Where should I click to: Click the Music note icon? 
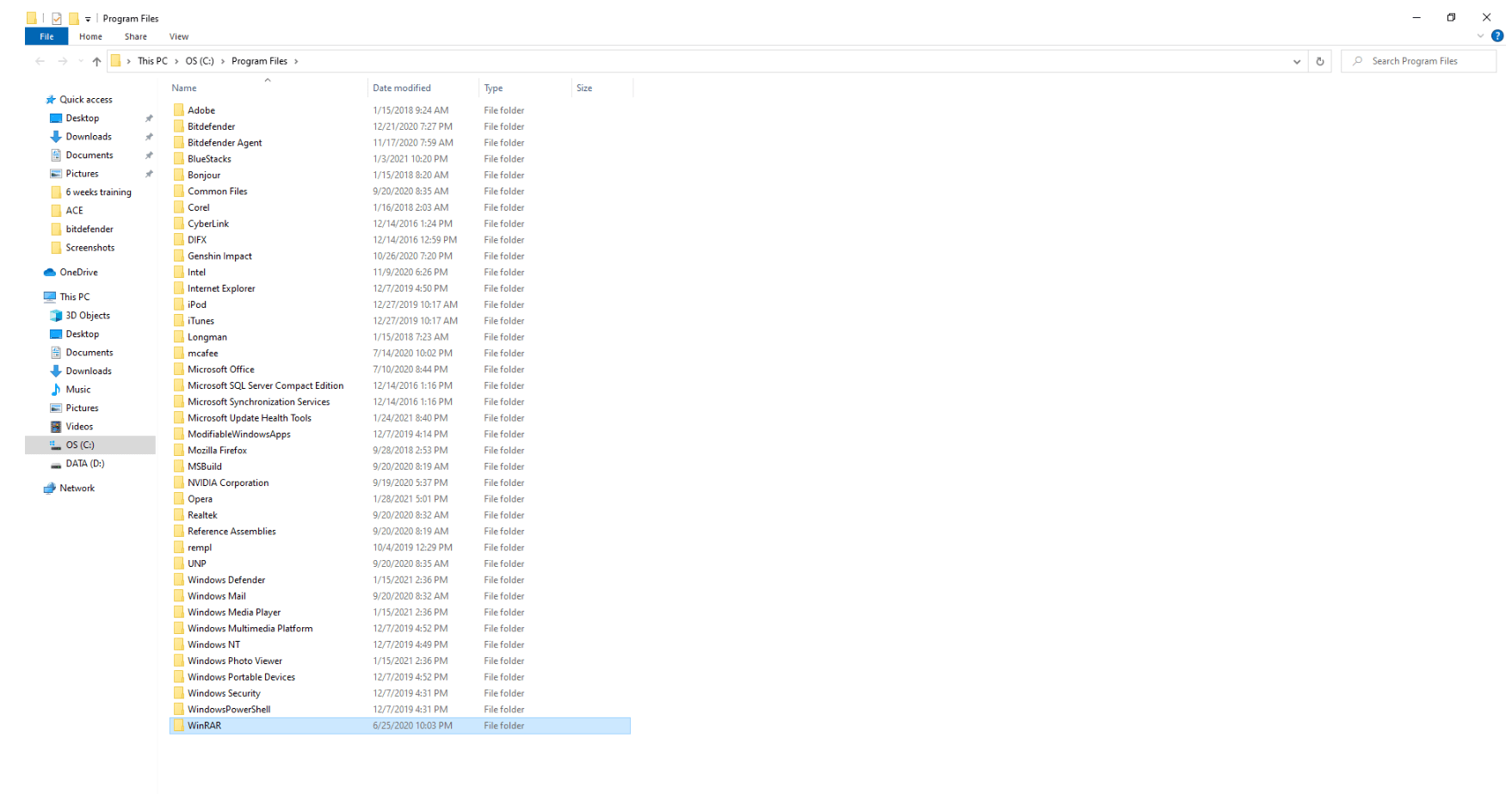point(56,390)
